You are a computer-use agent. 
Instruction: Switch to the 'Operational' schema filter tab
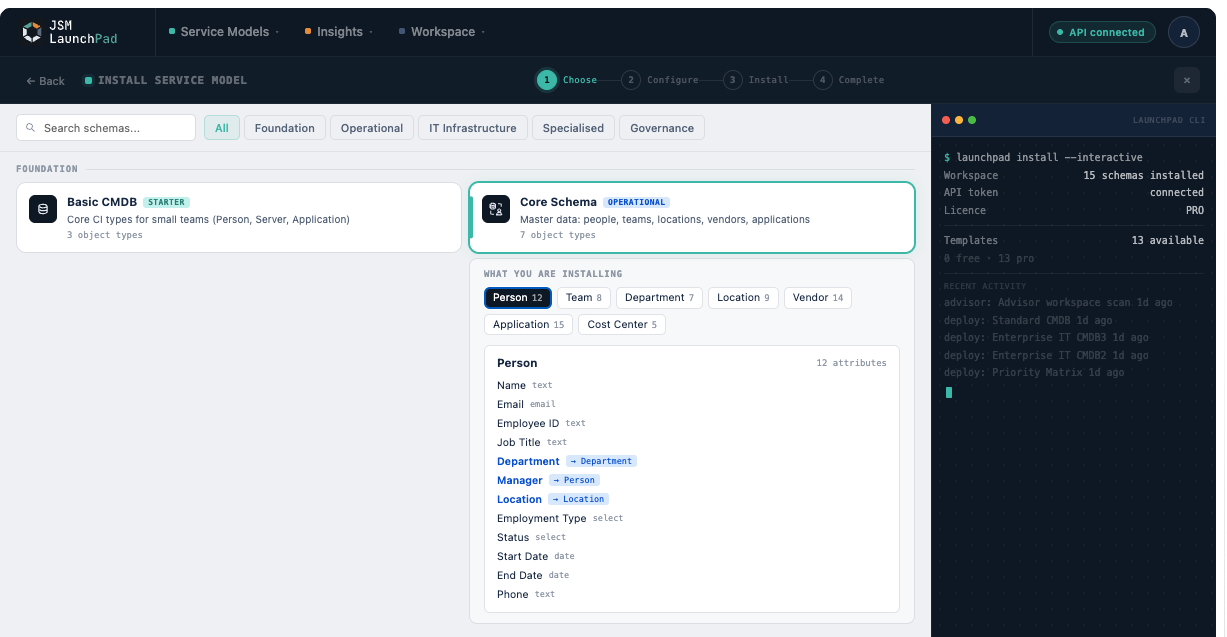point(371,128)
